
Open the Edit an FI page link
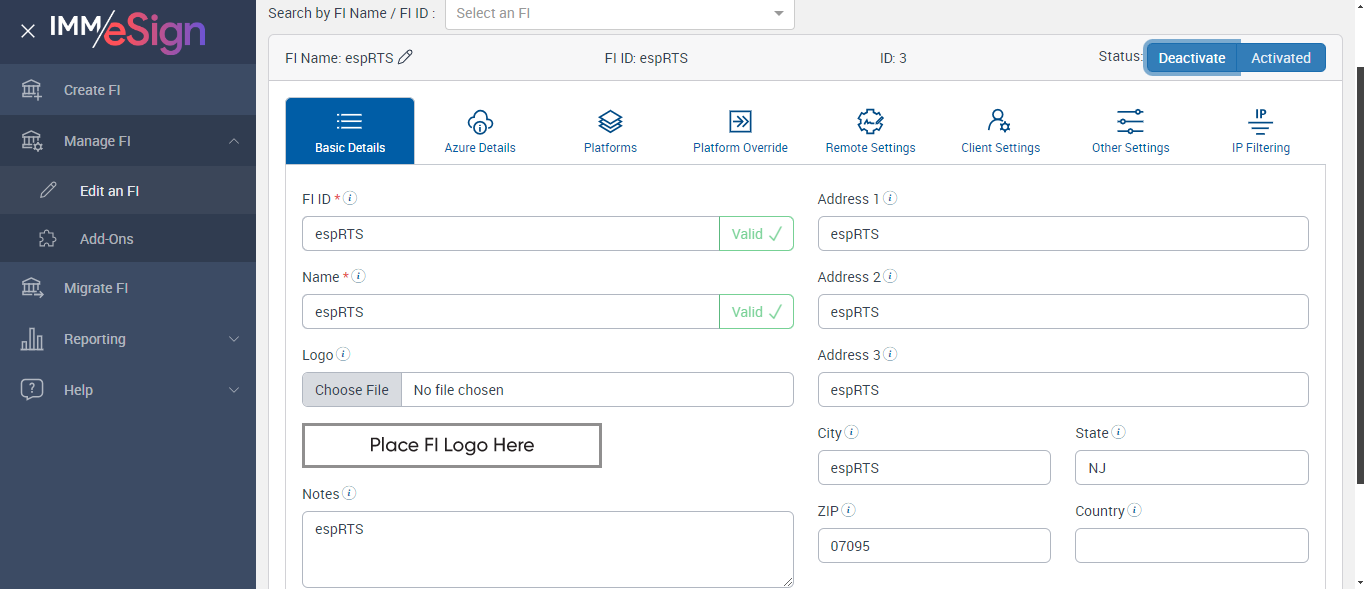pos(109,190)
